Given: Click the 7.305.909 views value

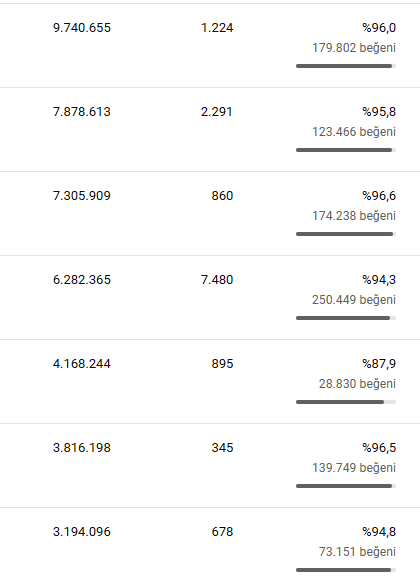Looking at the screenshot, I should [82, 196].
